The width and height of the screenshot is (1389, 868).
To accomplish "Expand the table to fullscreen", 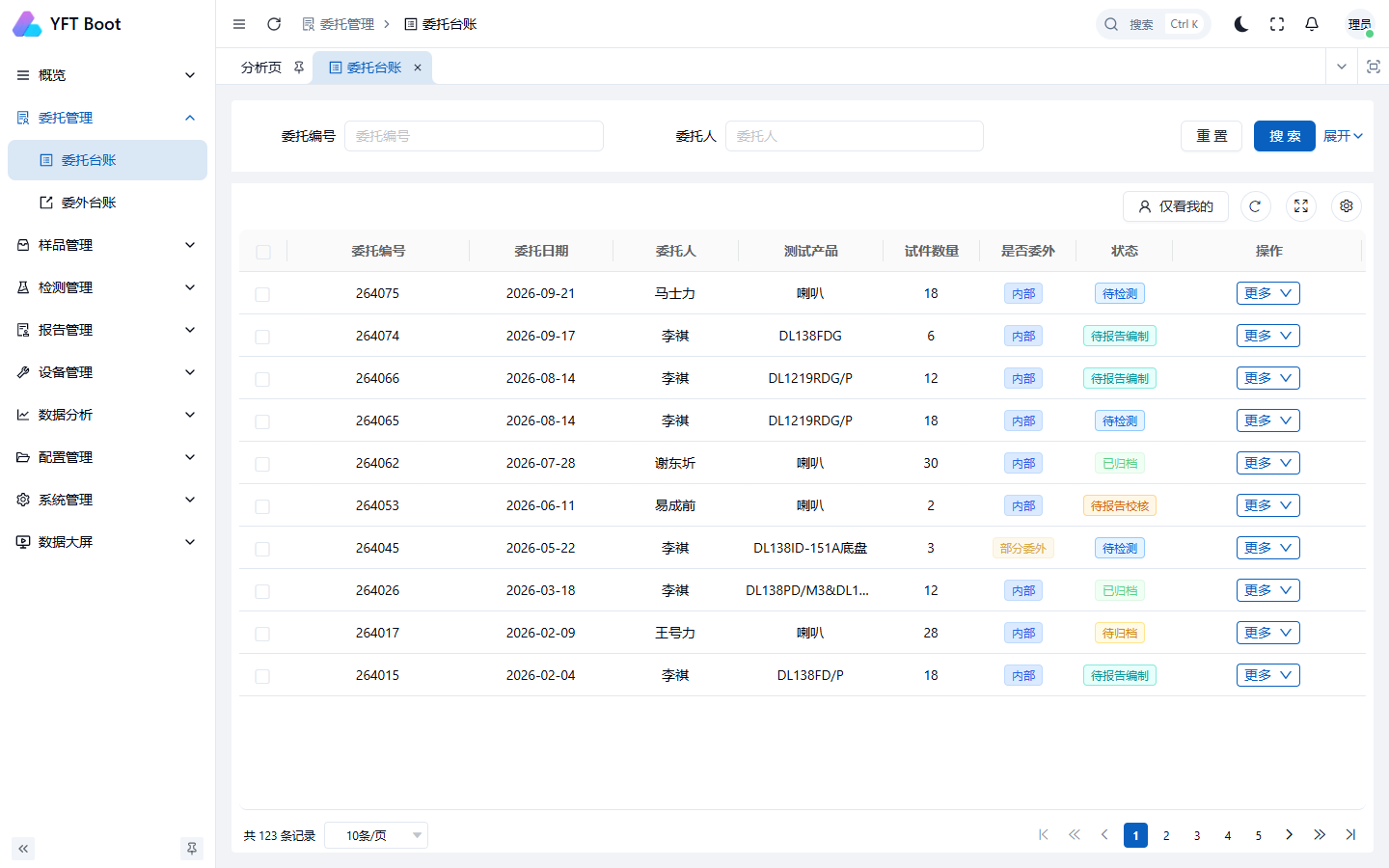I will (1301, 206).
